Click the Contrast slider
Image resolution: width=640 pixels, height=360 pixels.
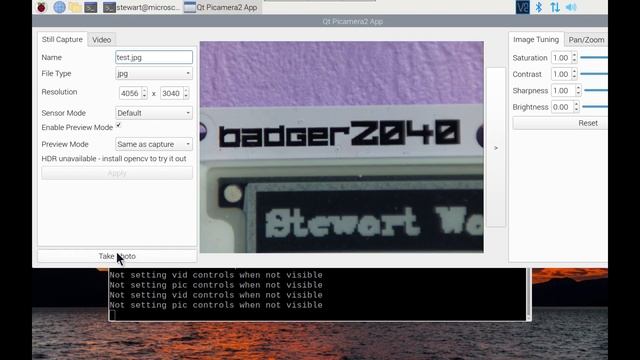pos(594,74)
